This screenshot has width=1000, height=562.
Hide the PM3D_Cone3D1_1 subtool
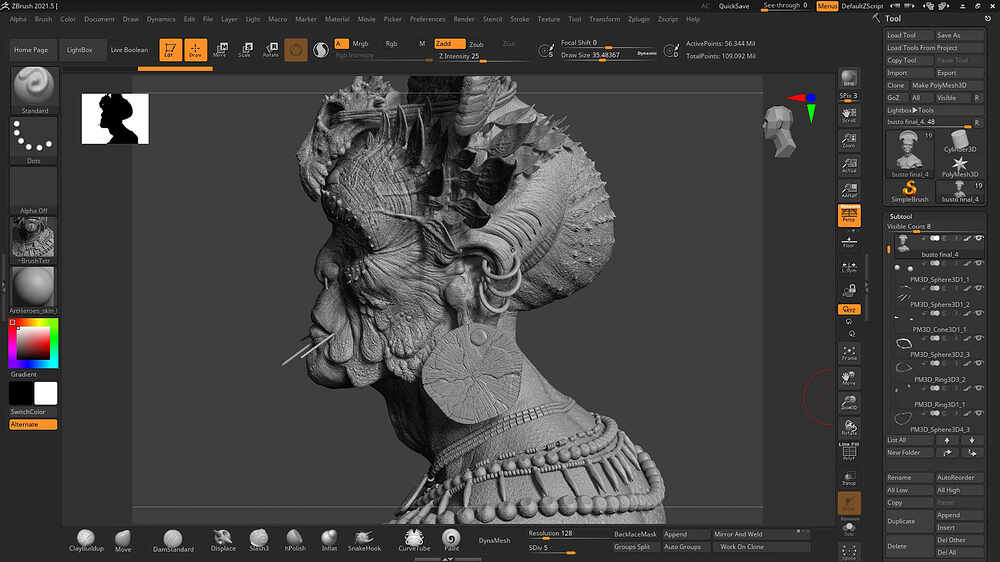coord(979,313)
